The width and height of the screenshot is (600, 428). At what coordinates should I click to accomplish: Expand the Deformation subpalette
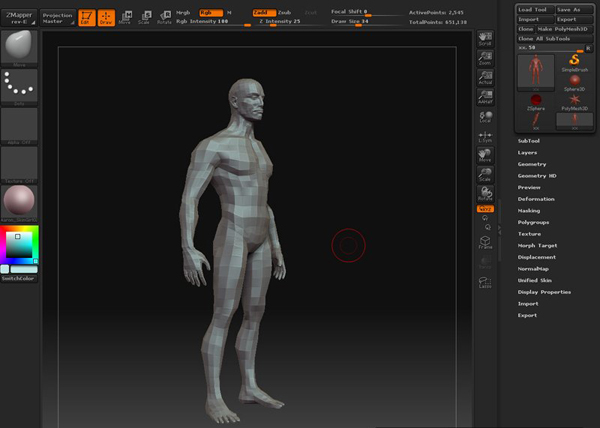pos(536,199)
